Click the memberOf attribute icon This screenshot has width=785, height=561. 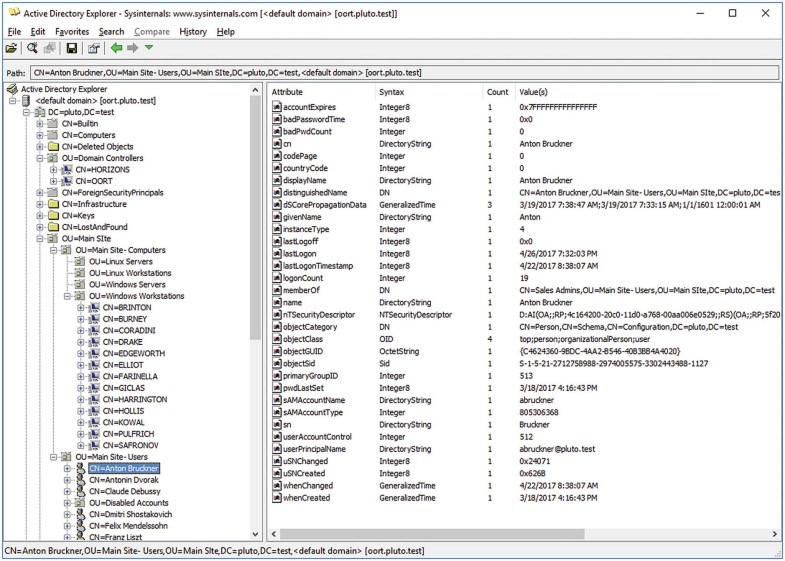277,290
